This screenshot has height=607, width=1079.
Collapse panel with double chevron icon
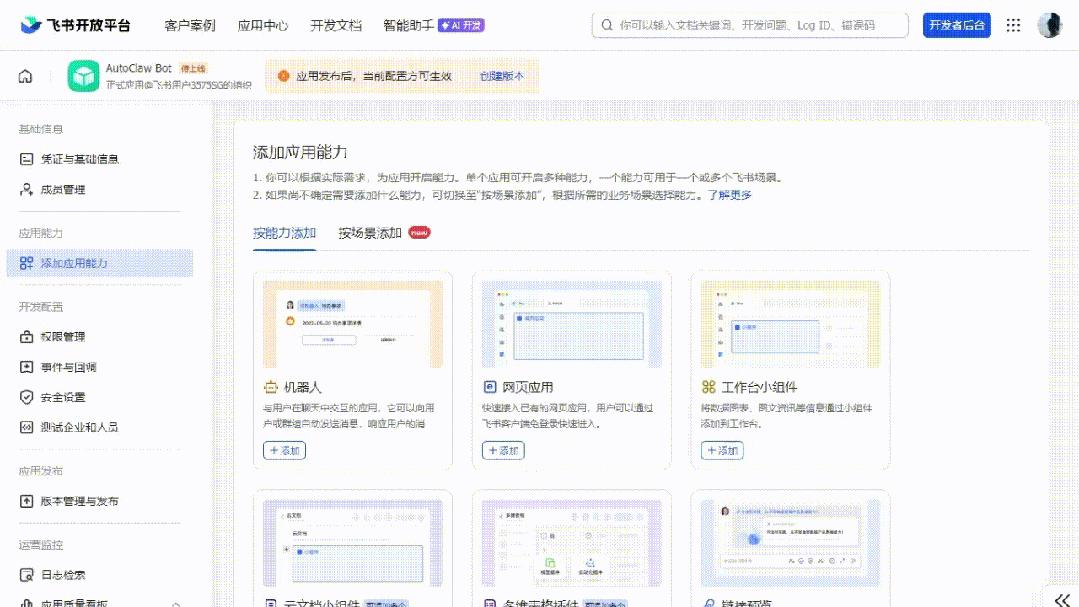point(1062,599)
